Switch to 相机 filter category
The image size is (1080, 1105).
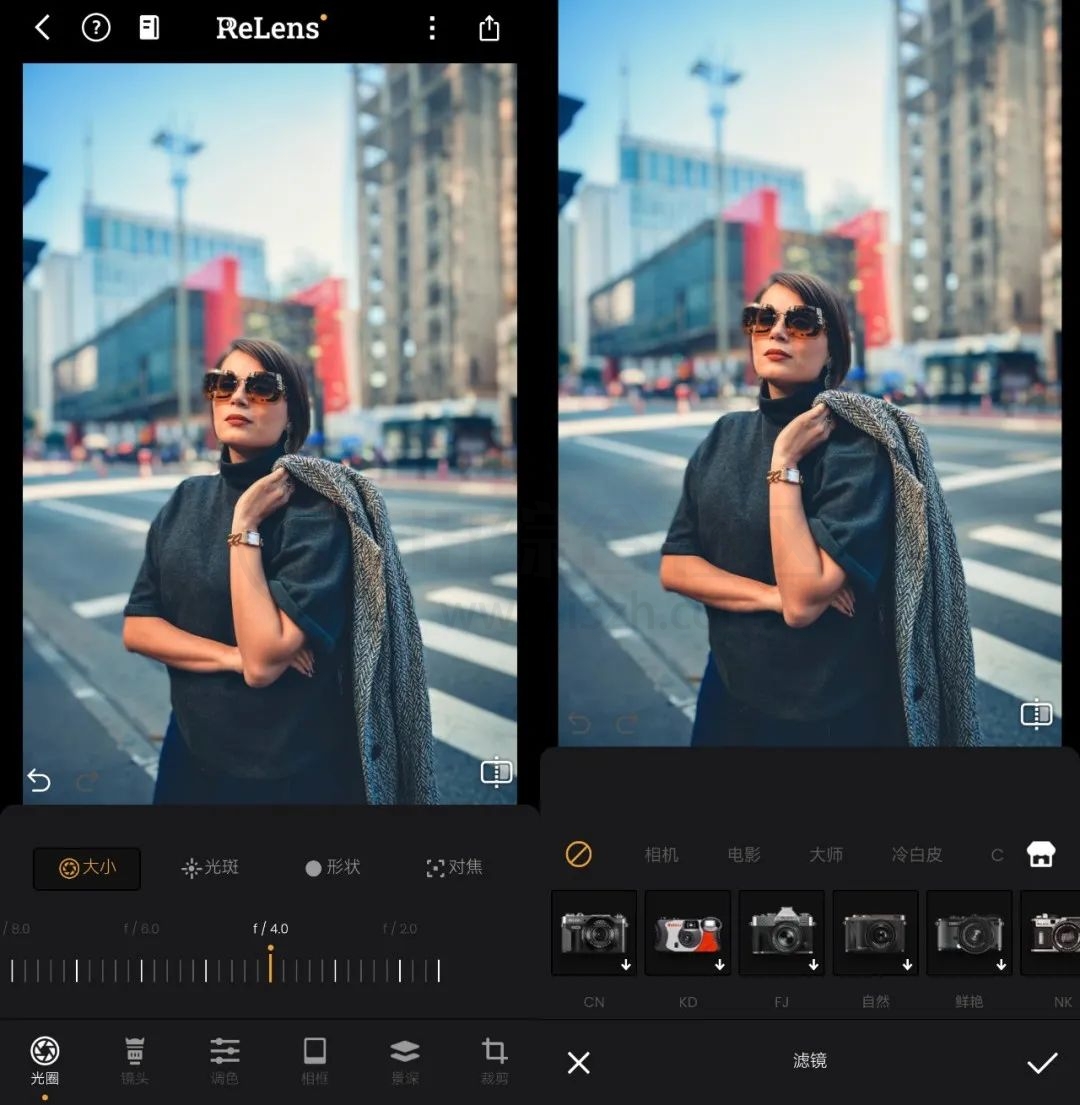(x=662, y=855)
